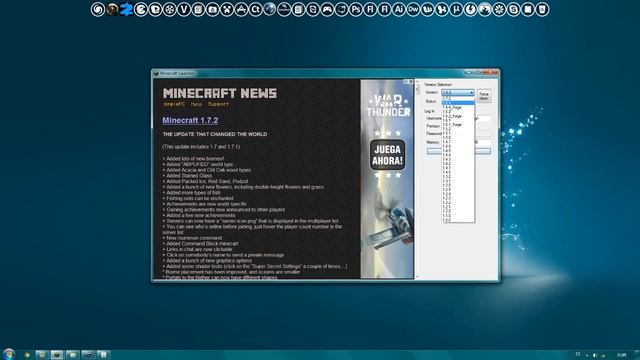The height and width of the screenshot is (360, 640).
Task: Click the War Thunder ad banner logo
Action: 388,106
